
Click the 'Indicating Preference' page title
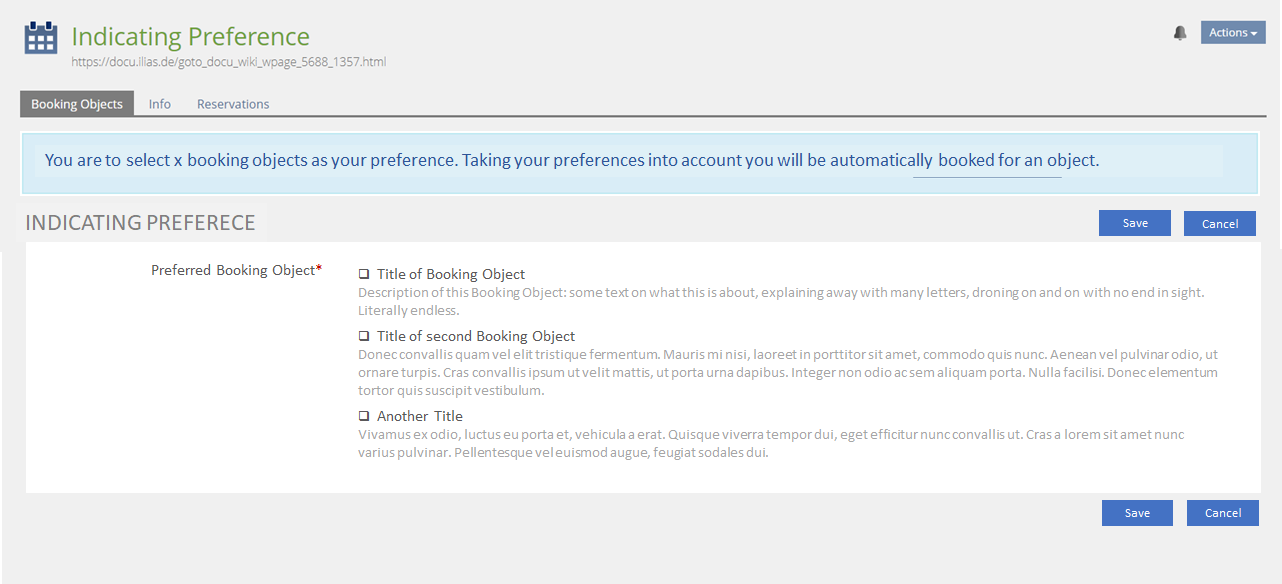191,37
